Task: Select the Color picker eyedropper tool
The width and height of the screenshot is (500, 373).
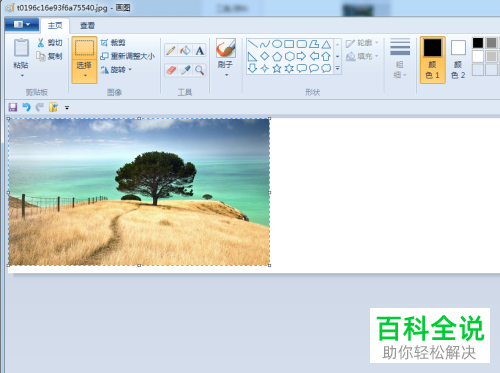Action: point(185,70)
